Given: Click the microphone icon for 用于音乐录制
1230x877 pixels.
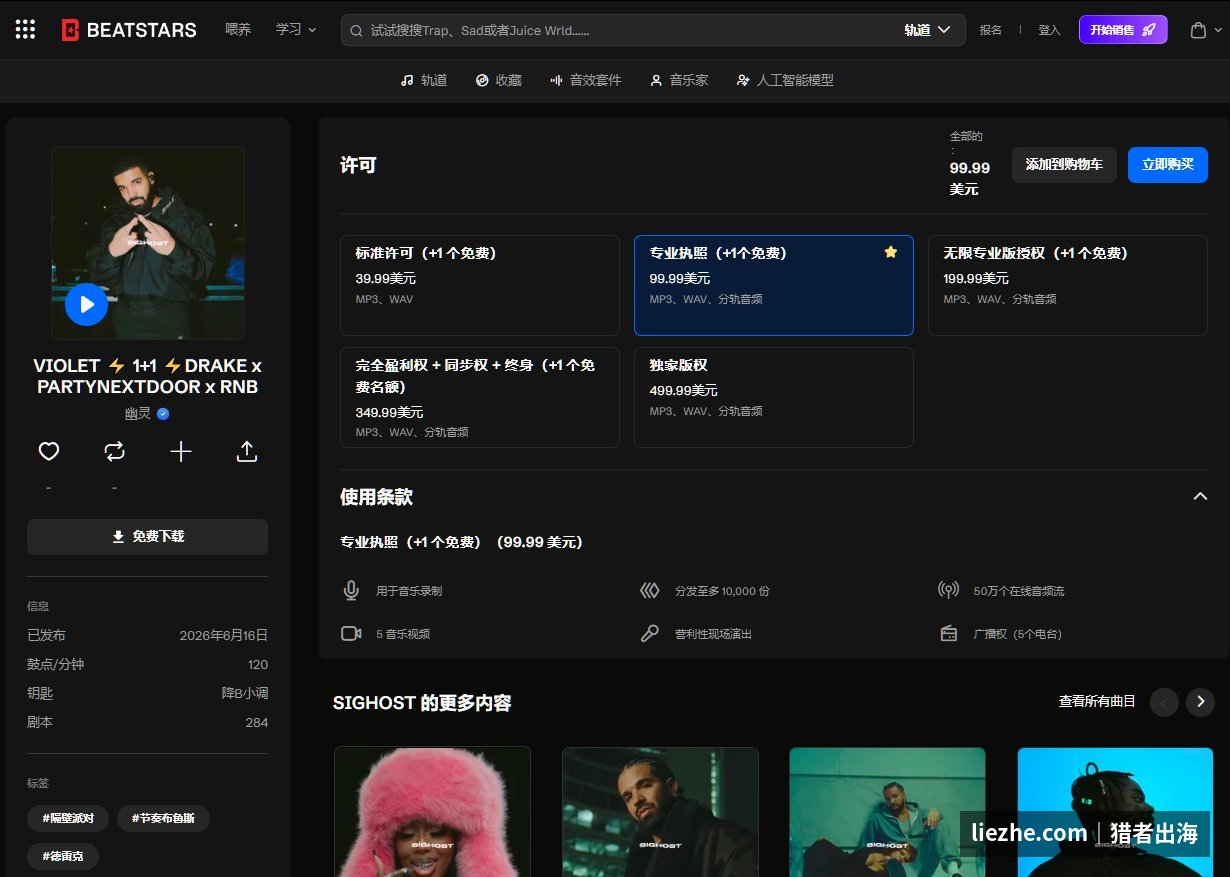Looking at the screenshot, I should (x=351, y=591).
